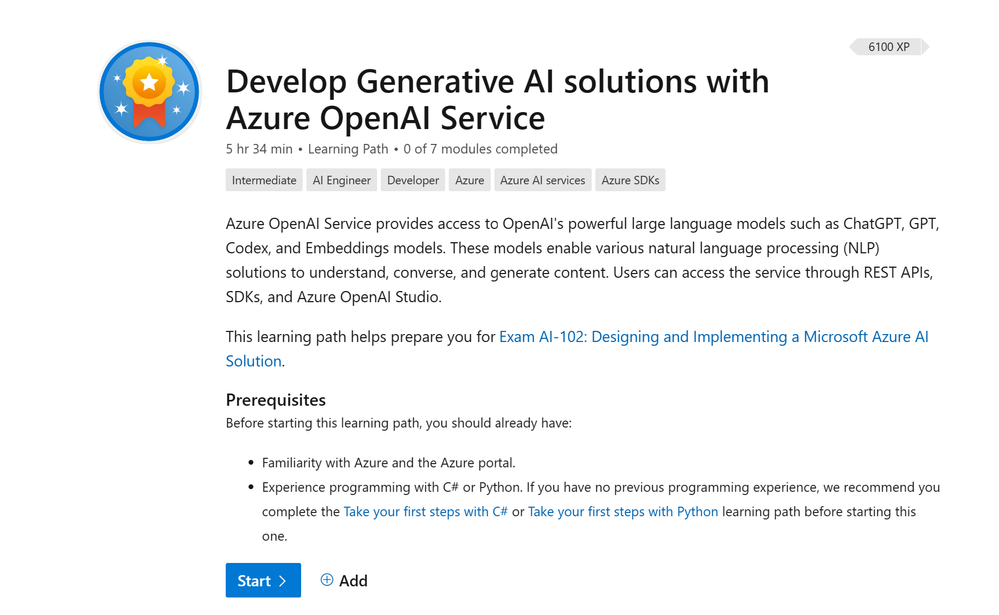Image resolution: width=999 pixels, height=615 pixels.
Task: Click the Learning Path label under the title
Action: (348, 149)
